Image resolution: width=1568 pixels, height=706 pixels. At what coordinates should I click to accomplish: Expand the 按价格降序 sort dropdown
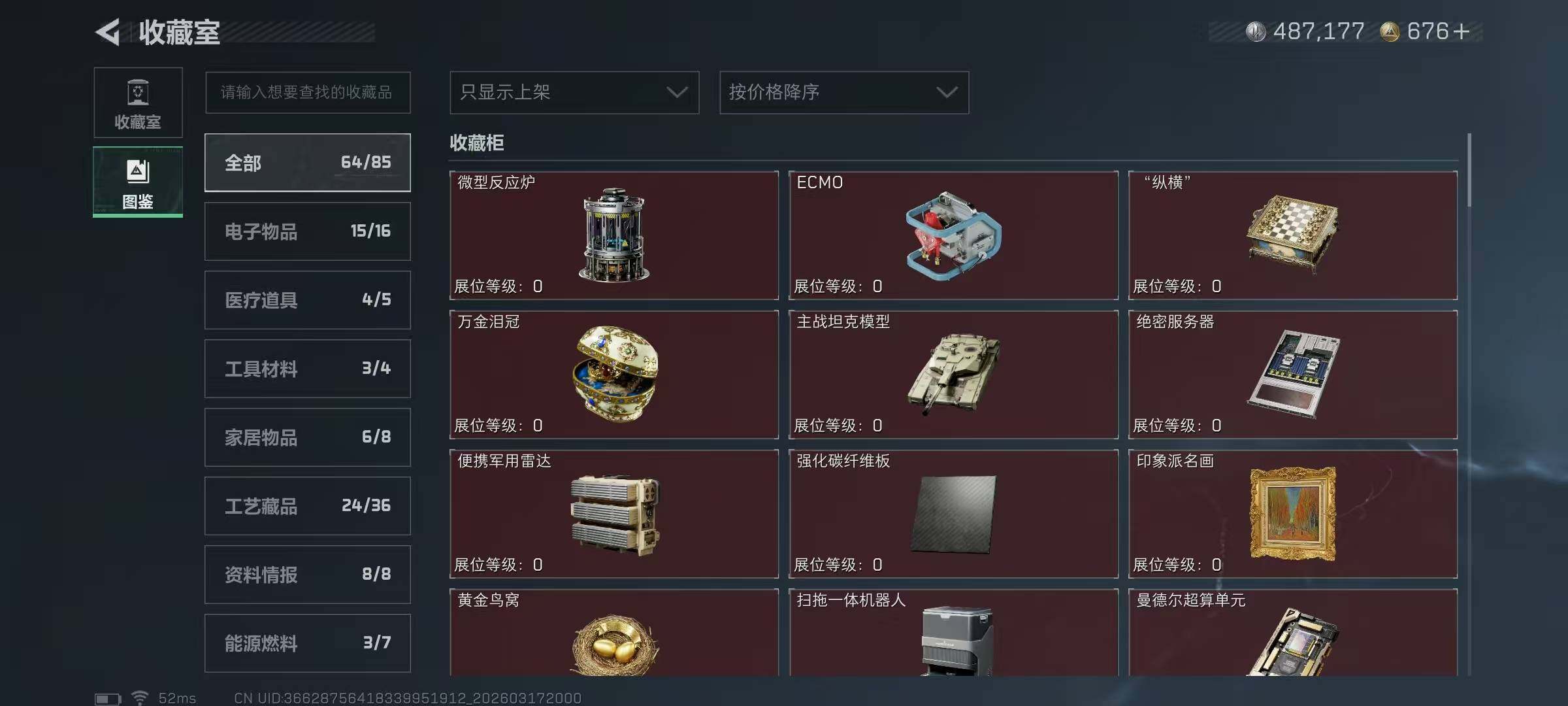[x=844, y=92]
